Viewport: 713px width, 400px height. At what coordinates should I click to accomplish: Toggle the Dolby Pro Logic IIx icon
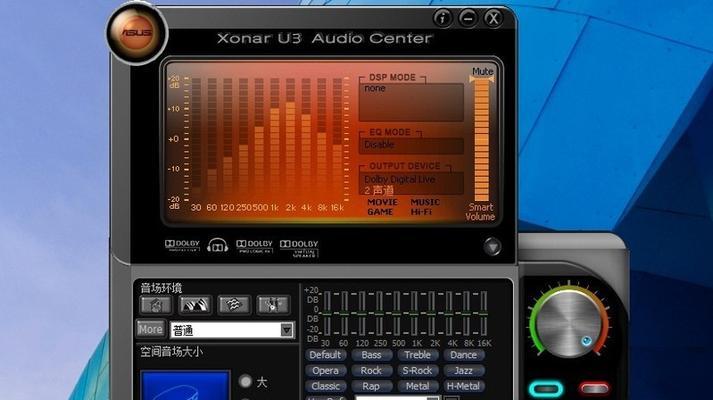(x=254, y=246)
